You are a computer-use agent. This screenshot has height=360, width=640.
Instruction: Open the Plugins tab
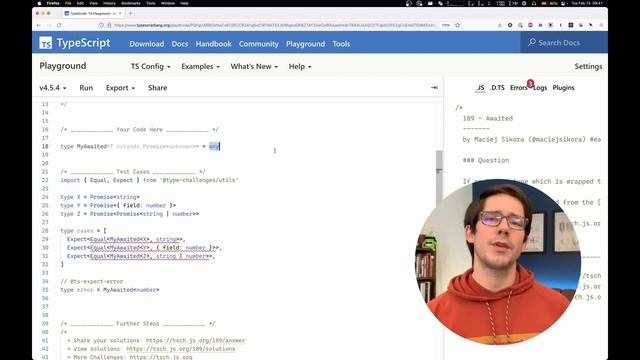[563, 88]
